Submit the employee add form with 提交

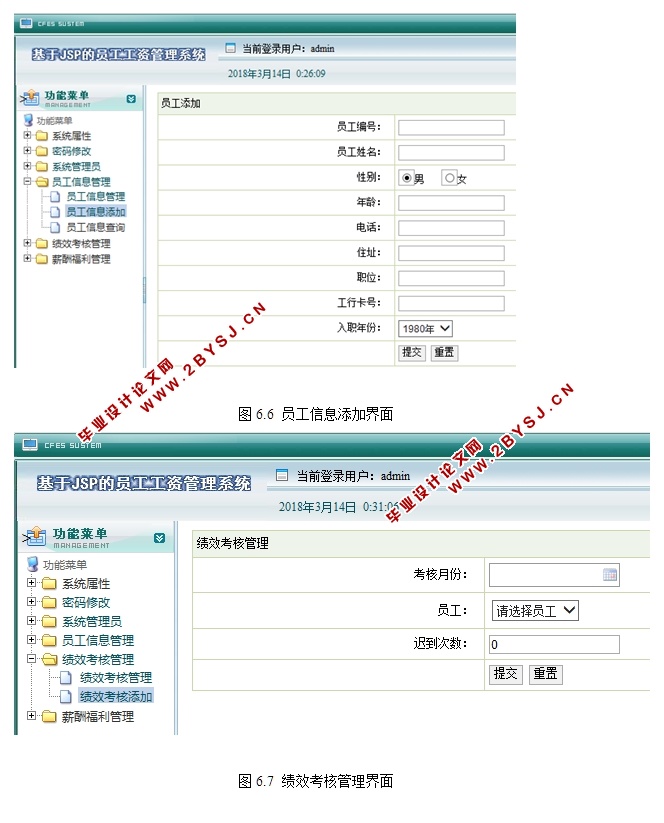[412, 353]
